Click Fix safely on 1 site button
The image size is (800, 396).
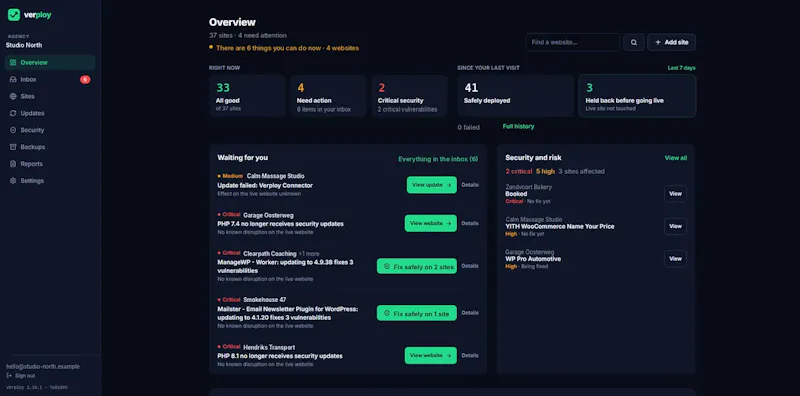[417, 313]
